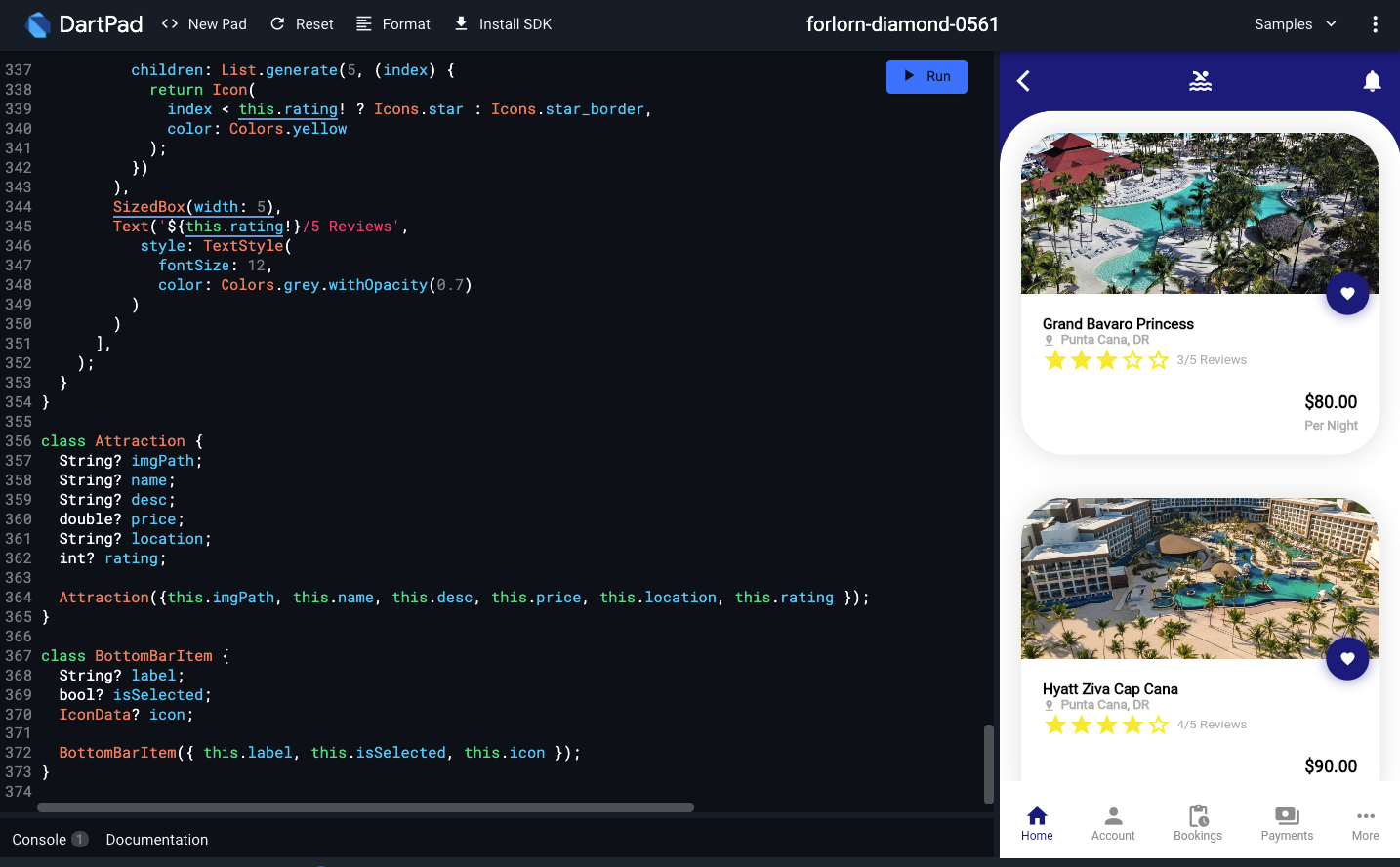Click the pad title forlorn-diamond-0561
This screenshot has height=867, width=1400.
click(902, 24)
